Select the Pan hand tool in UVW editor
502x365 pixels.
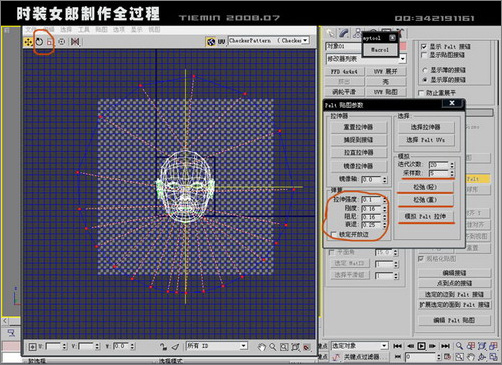click(x=262, y=347)
